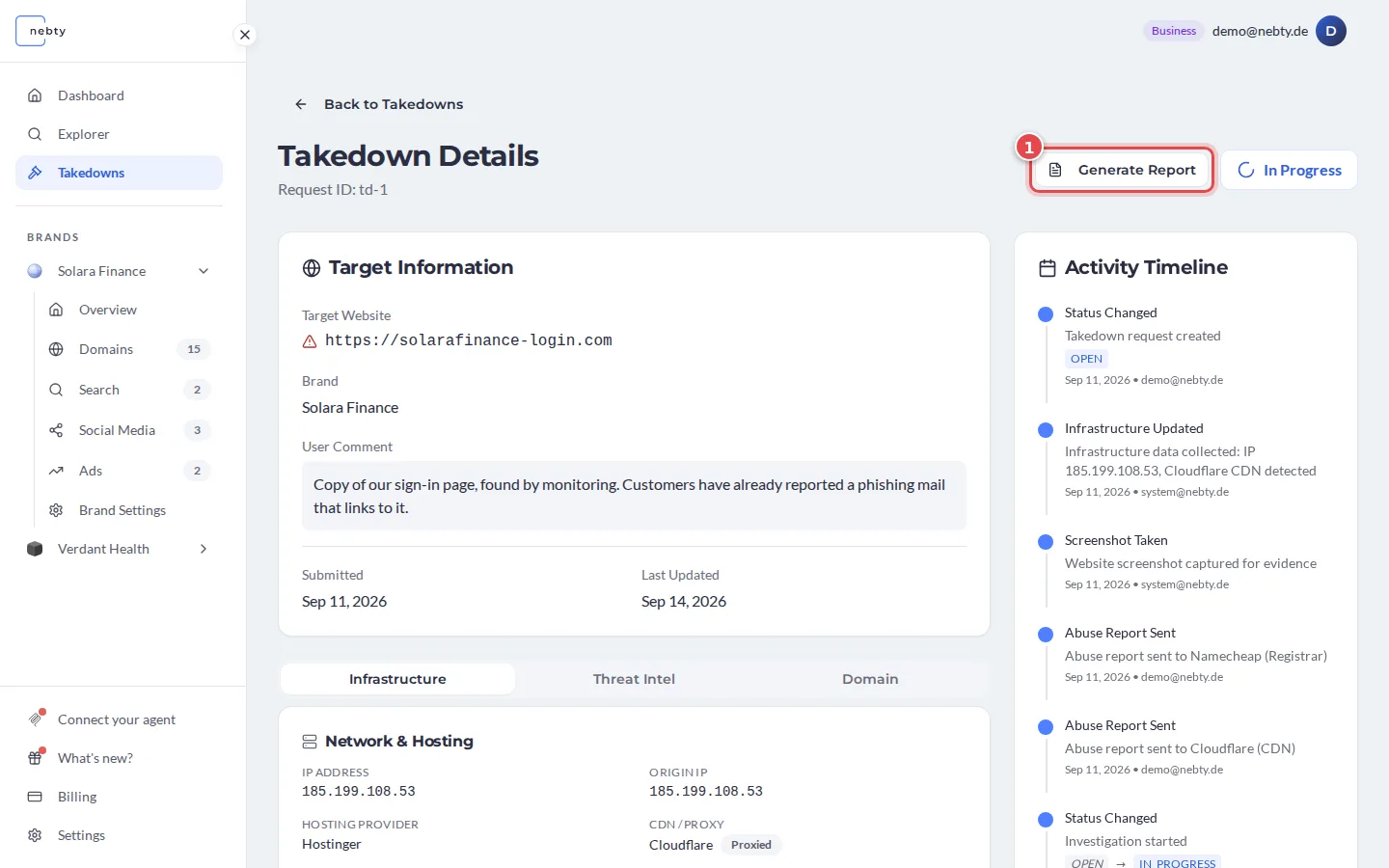The image size is (1389, 868).
Task: Open the user avatar menu
Action: 1331,31
